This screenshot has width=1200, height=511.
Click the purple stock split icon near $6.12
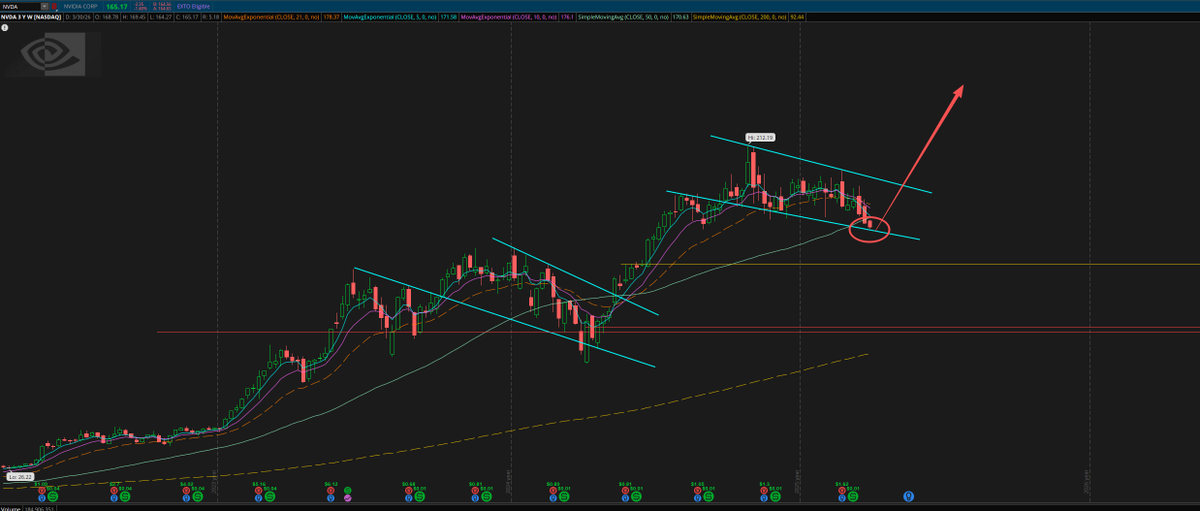[347, 498]
